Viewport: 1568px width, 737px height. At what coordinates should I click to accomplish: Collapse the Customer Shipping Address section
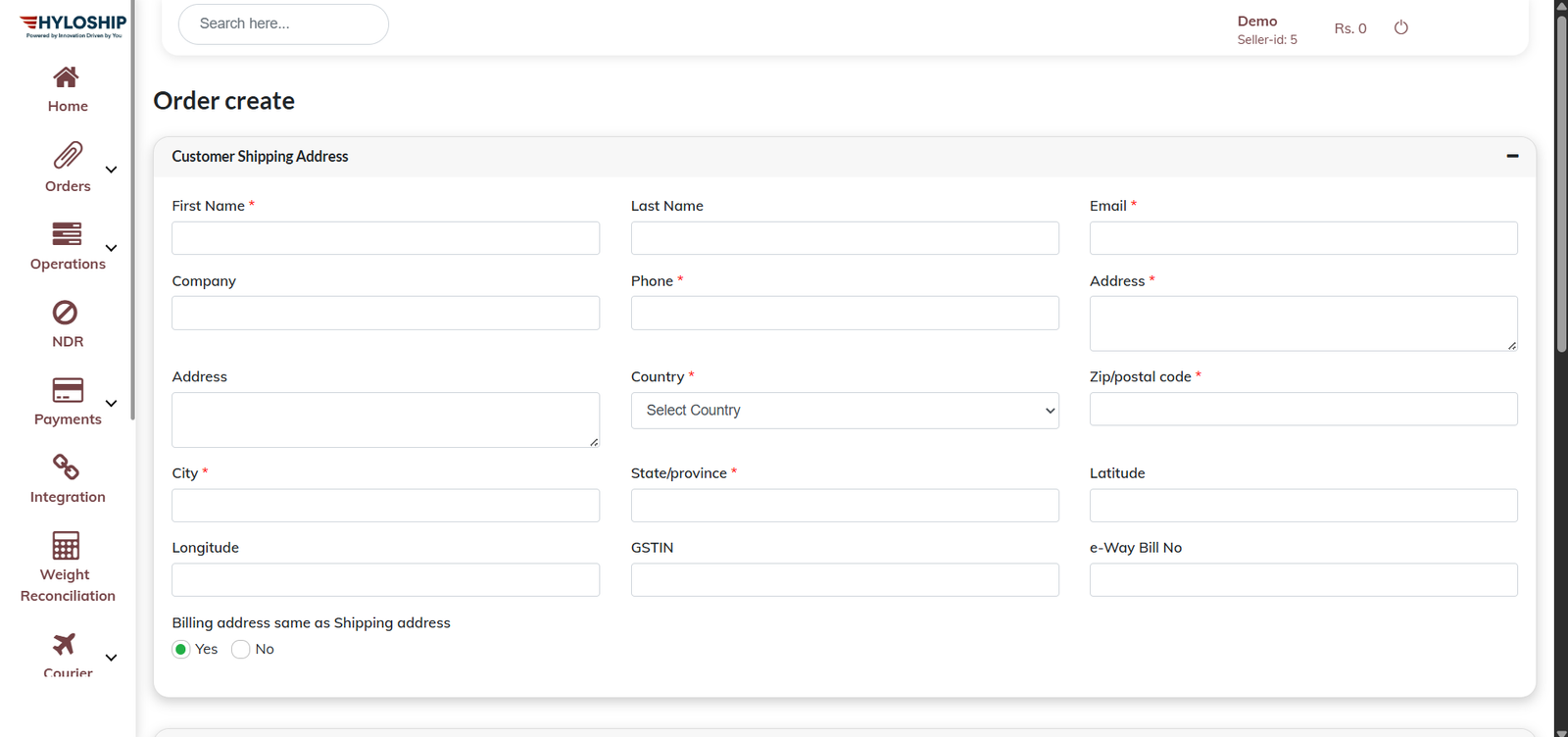pos(1512,156)
